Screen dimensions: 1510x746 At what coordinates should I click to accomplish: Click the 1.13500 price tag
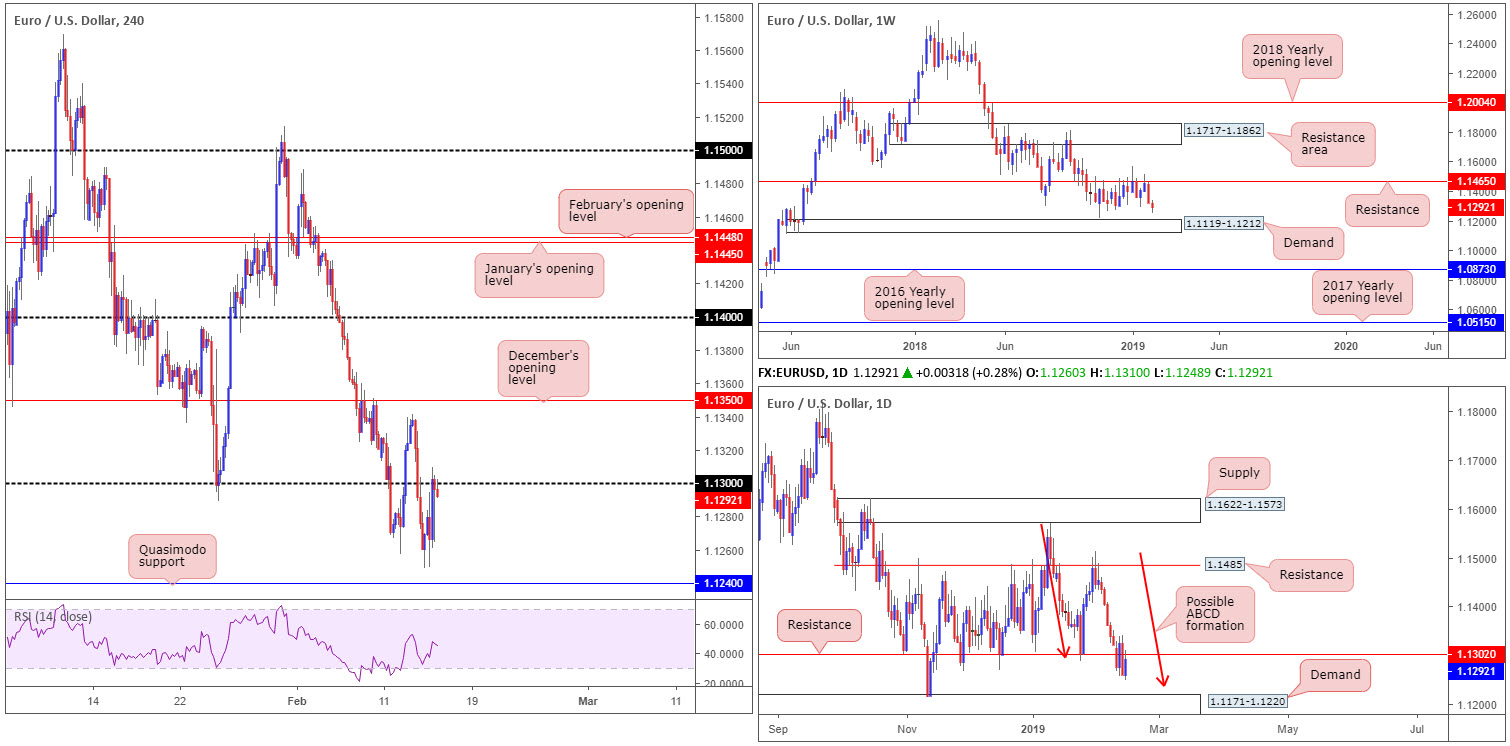point(723,400)
